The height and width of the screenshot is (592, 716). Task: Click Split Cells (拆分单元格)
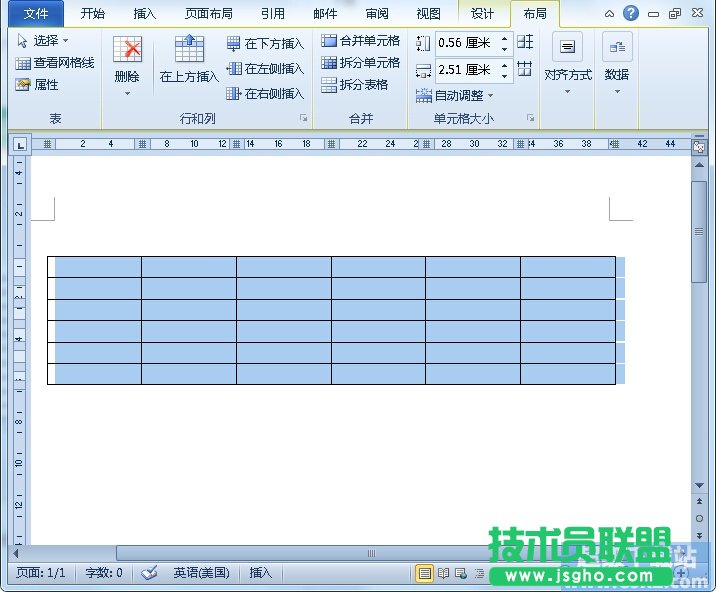pyautogui.click(x=360, y=63)
